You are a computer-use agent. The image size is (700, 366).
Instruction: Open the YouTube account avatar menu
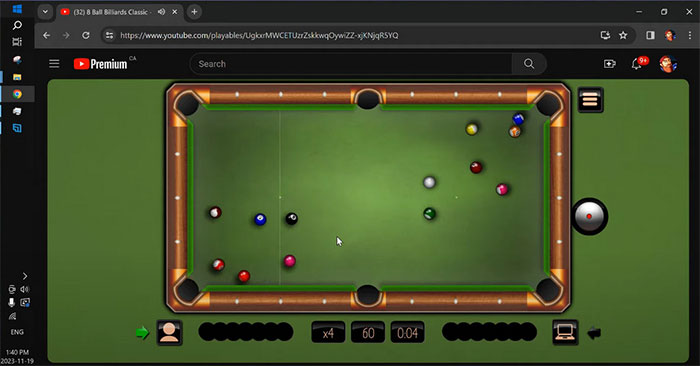tap(667, 64)
